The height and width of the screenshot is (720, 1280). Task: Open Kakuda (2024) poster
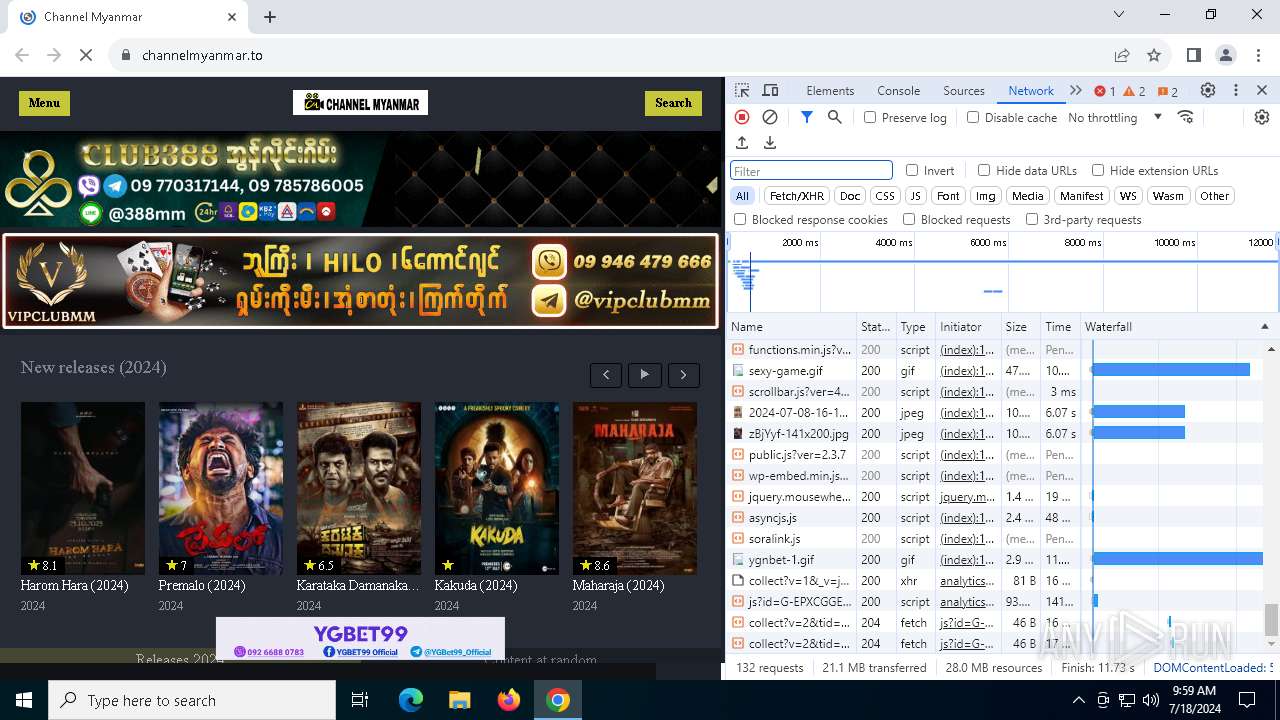pos(497,488)
